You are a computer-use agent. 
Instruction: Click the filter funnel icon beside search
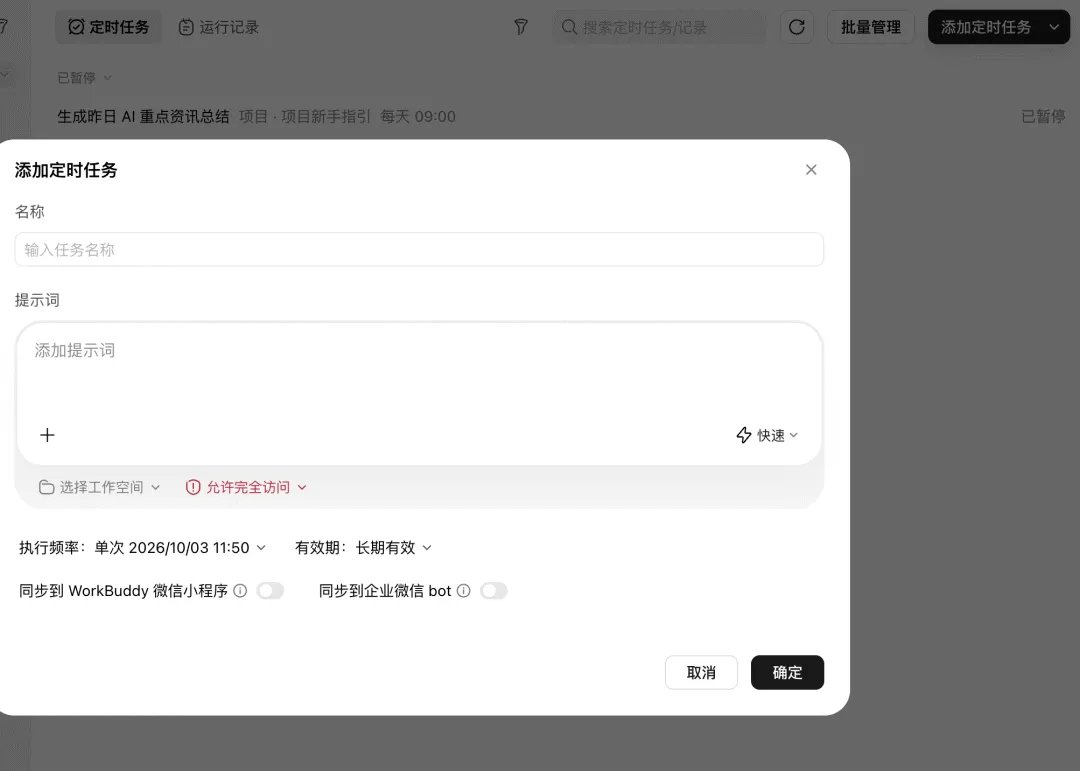521,27
